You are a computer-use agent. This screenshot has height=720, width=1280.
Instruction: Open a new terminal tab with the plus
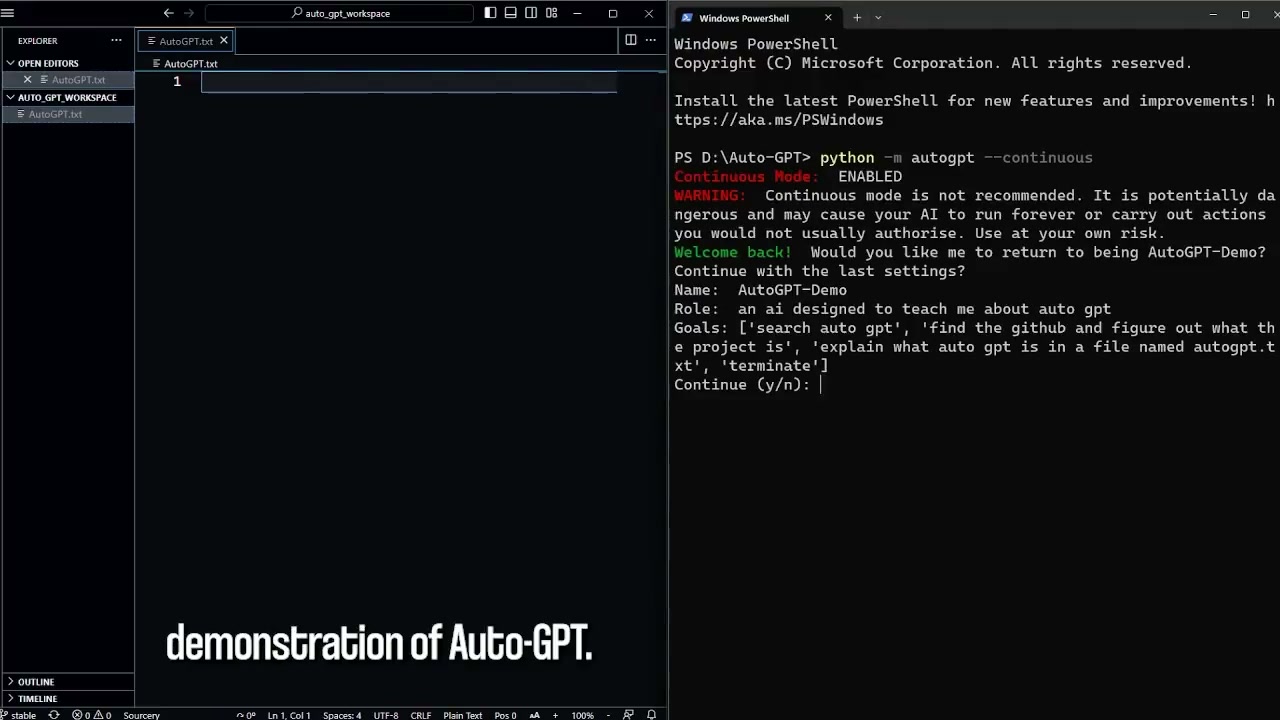(857, 17)
